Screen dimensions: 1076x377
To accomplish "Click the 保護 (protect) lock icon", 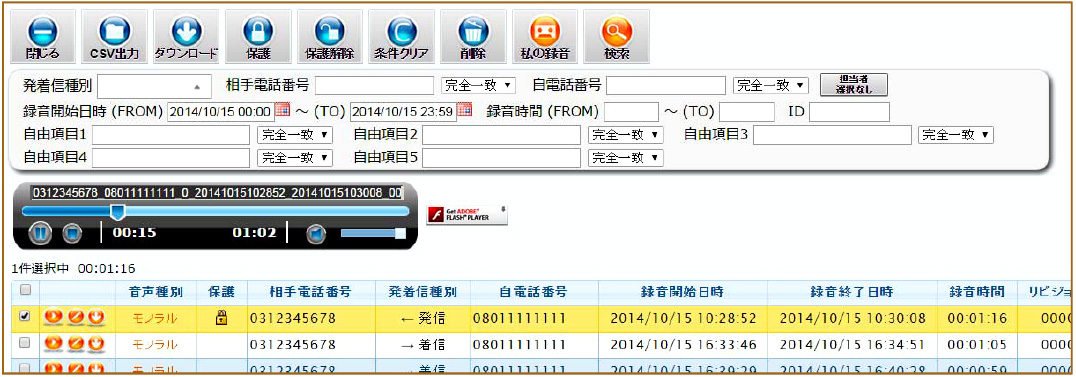I will coord(258,37).
